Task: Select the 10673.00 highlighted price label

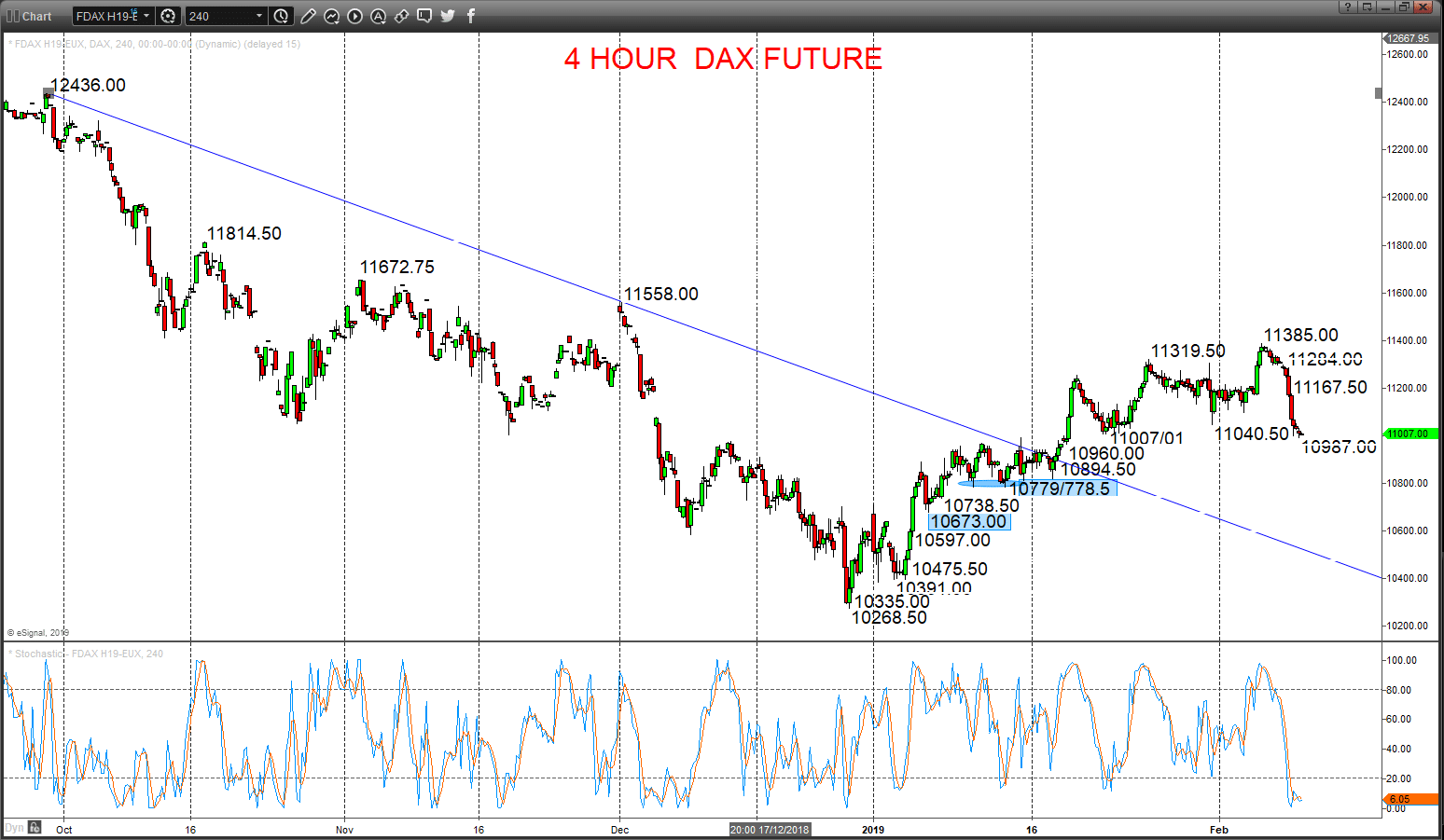Action: click(x=969, y=522)
